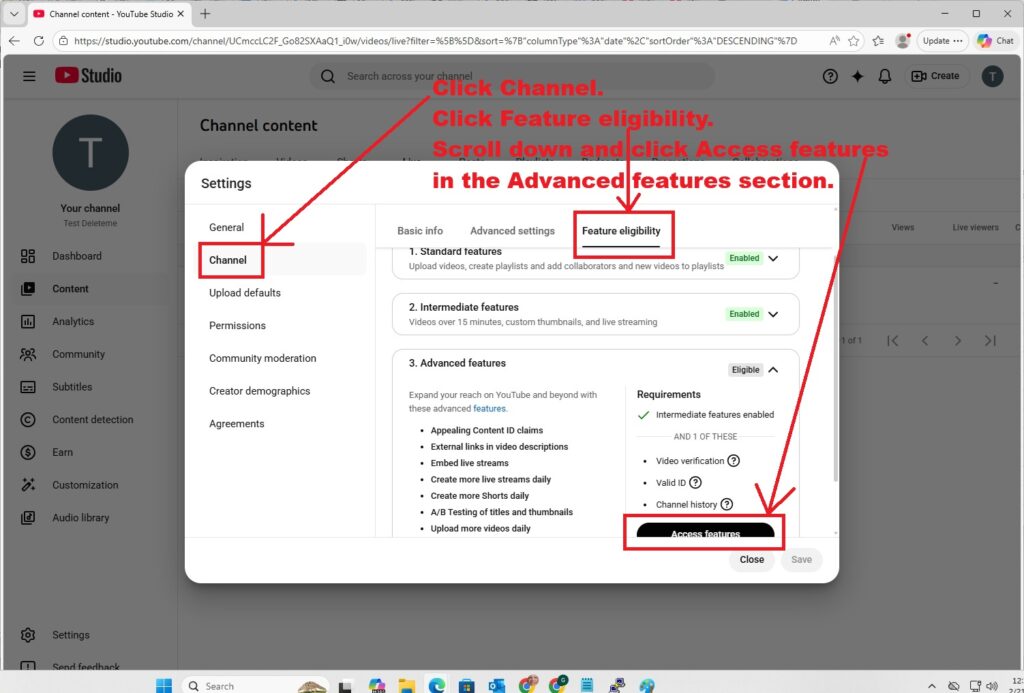Viewport: 1024px width, 693px height.
Task: Expand the Intermediate features section chevron
Action: [772, 314]
